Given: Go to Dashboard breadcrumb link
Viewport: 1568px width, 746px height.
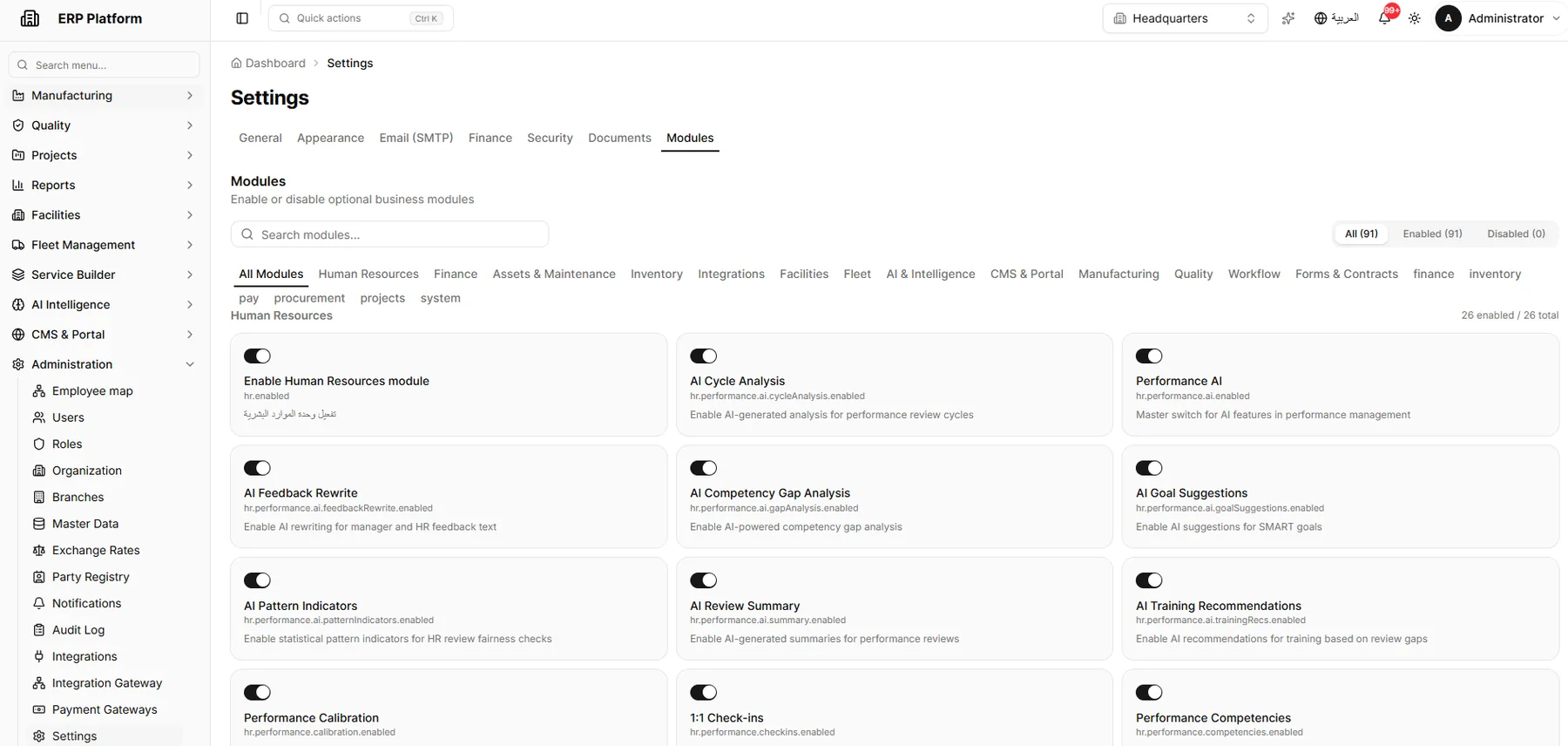Looking at the screenshot, I should 268,64.
